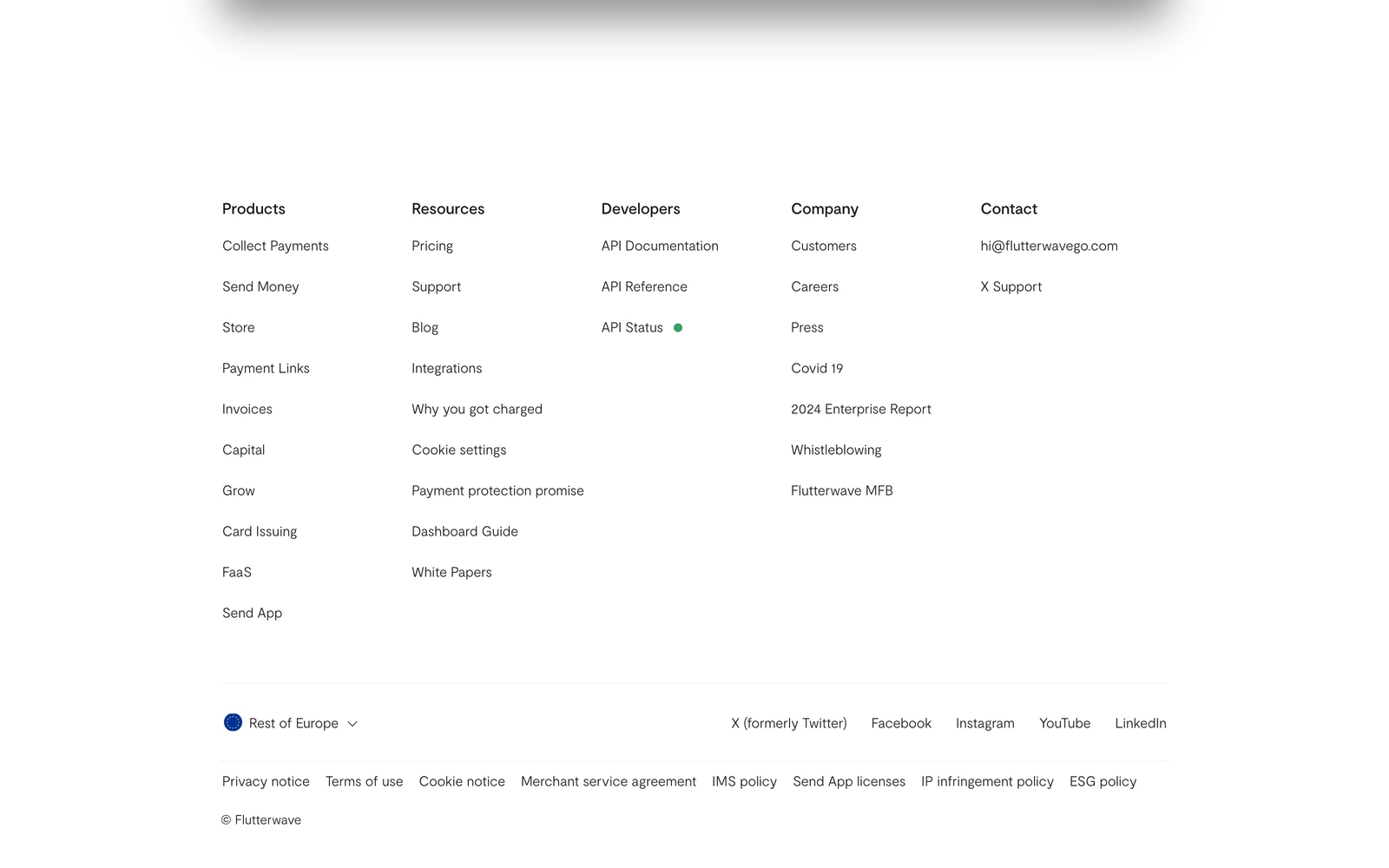Visit the YouTube channel link
Screen dimensions: 1389x868
[x=1065, y=723]
